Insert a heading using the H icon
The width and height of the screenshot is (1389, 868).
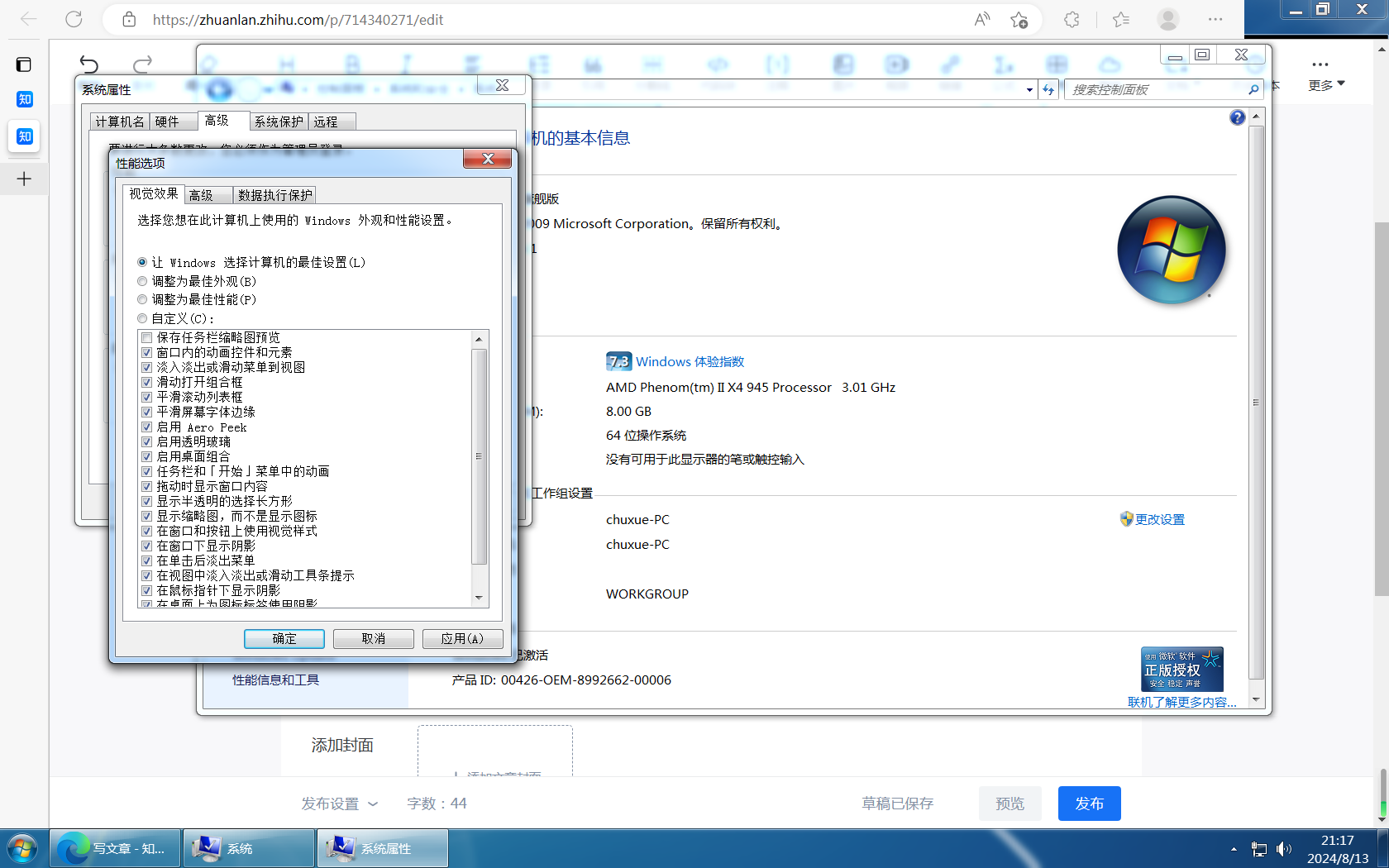[287, 65]
